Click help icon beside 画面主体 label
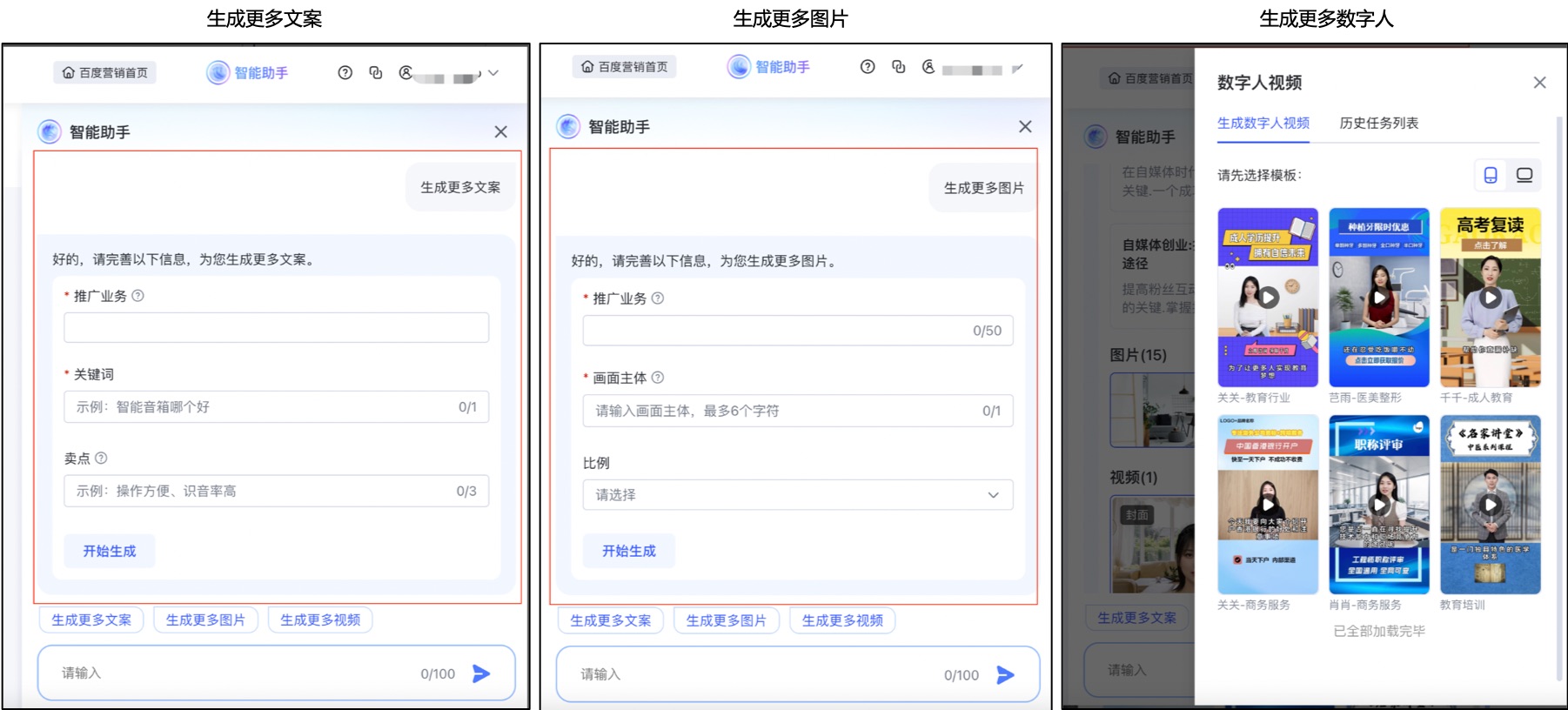The width and height of the screenshot is (1568, 710). point(658,378)
